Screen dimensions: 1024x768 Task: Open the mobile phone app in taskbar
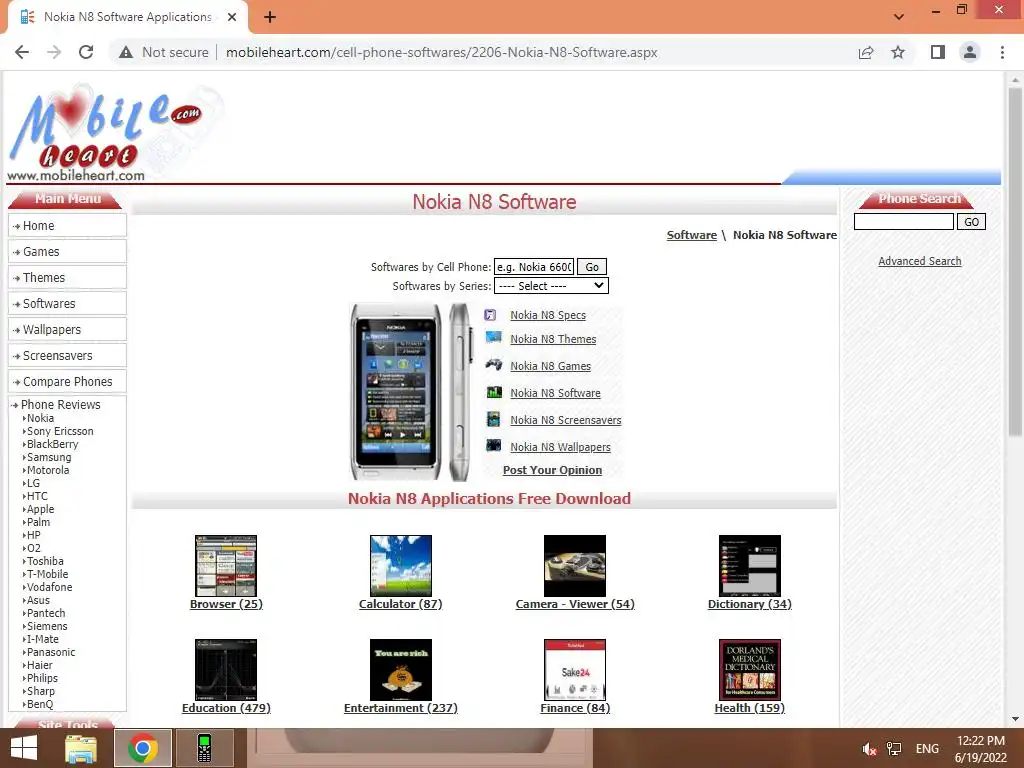coord(204,748)
